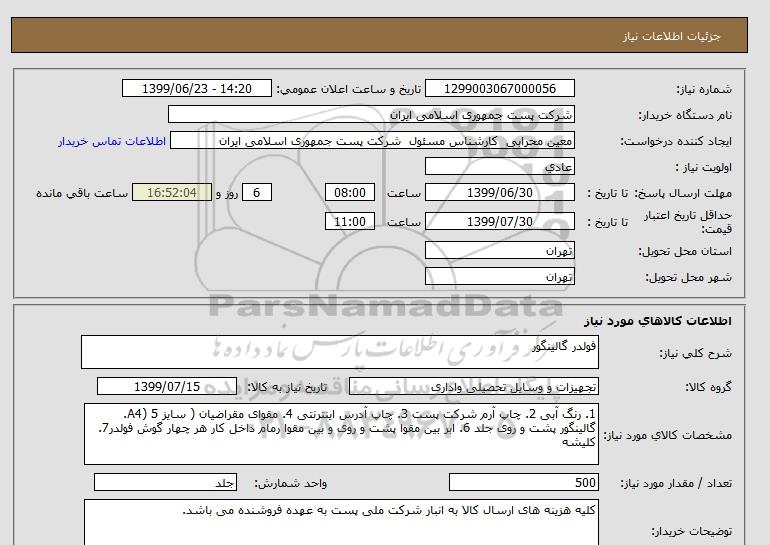Click the remaining time countdown 16:52:04
770x545 pixels.
coord(172,192)
